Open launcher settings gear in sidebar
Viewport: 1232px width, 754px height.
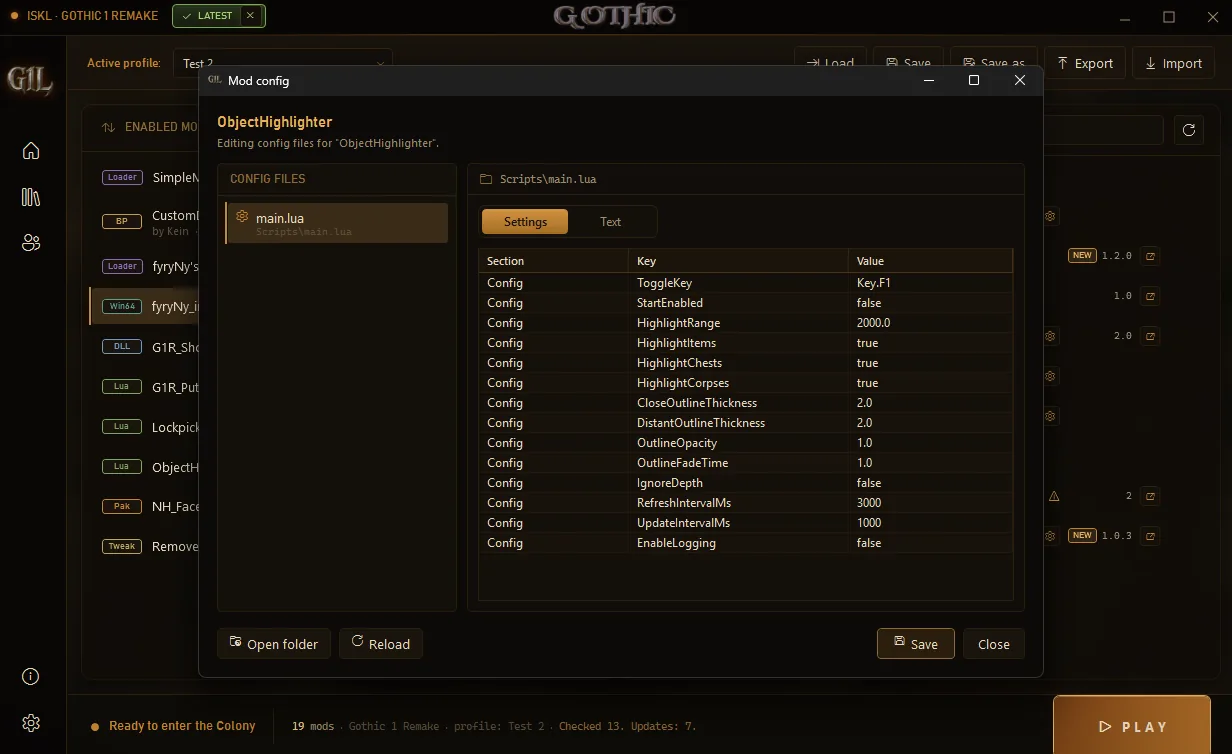point(31,723)
